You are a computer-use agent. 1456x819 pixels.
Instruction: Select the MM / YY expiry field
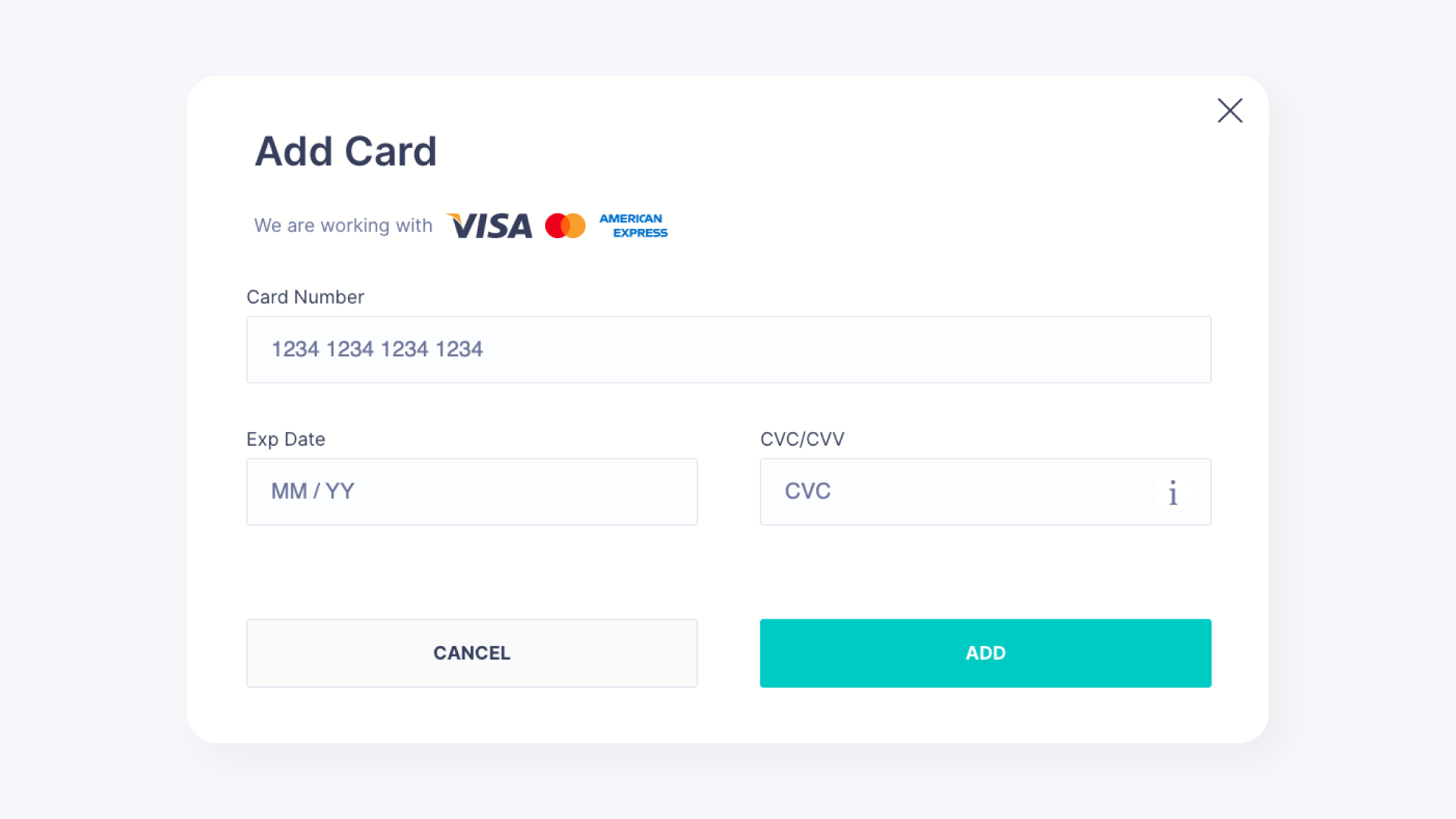(x=472, y=491)
